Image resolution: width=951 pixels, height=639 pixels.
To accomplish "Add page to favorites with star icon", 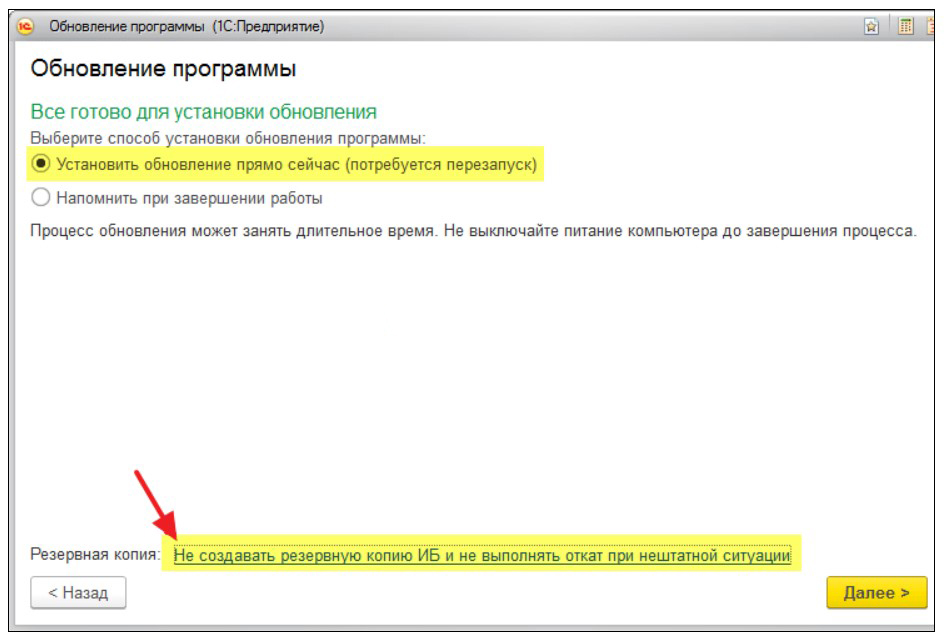I will (x=872, y=27).
